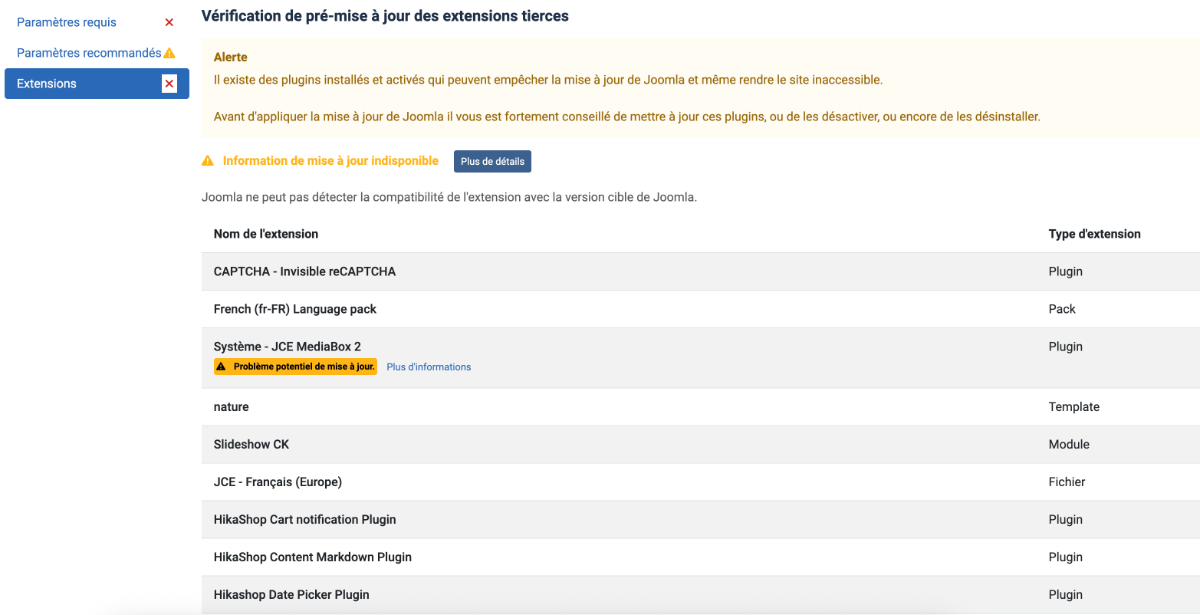Click red X icon beside Paramètres requis
Viewport: 1200px width, 615px height.
click(169, 22)
